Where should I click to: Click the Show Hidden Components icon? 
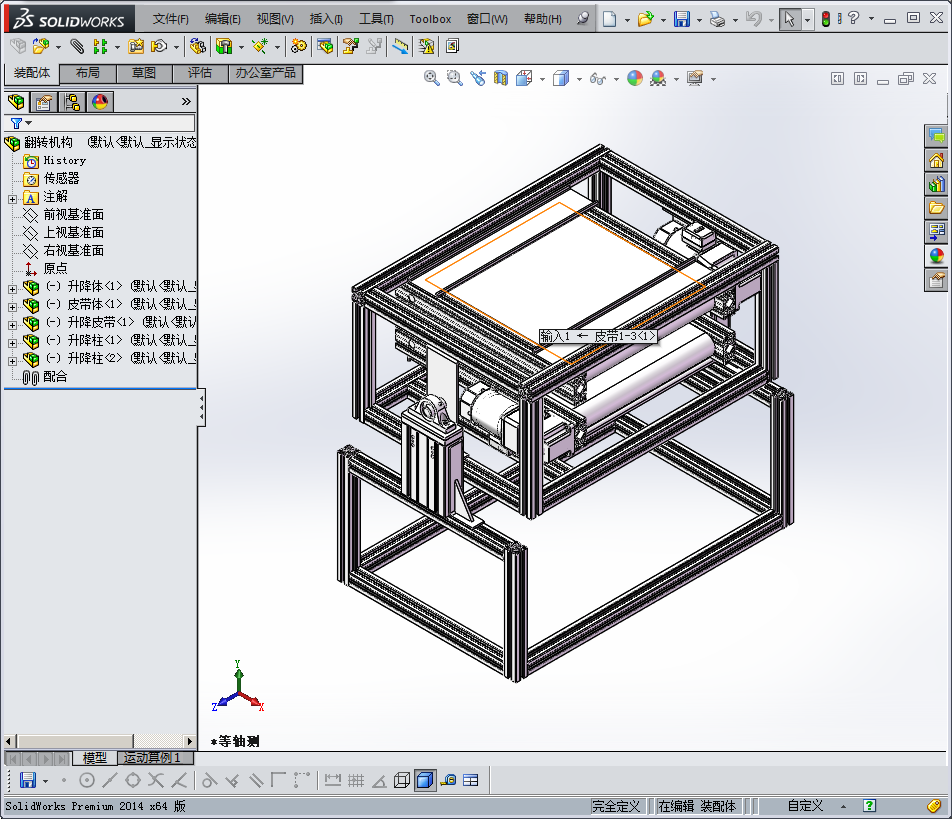click(197, 46)
